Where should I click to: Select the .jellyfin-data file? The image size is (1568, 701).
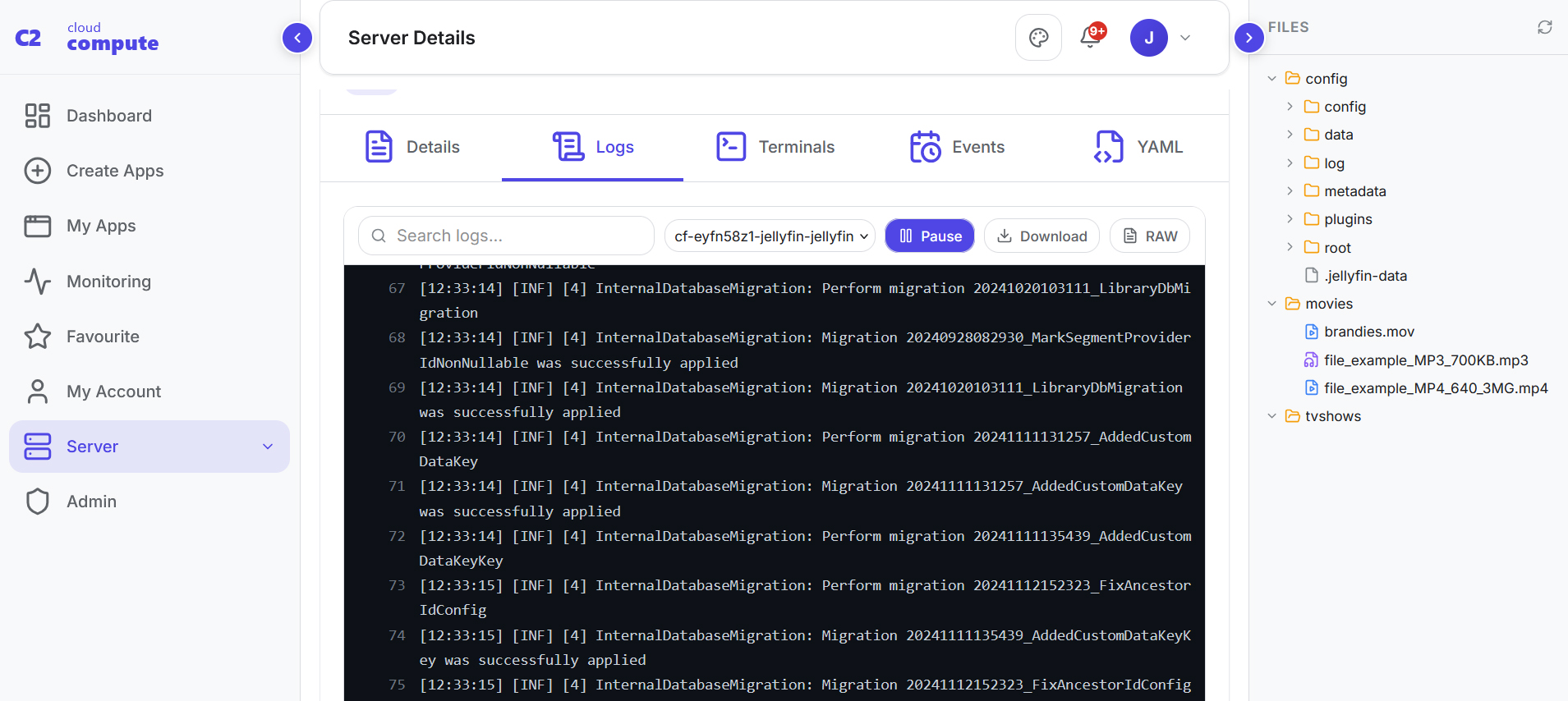point(1356,276)
